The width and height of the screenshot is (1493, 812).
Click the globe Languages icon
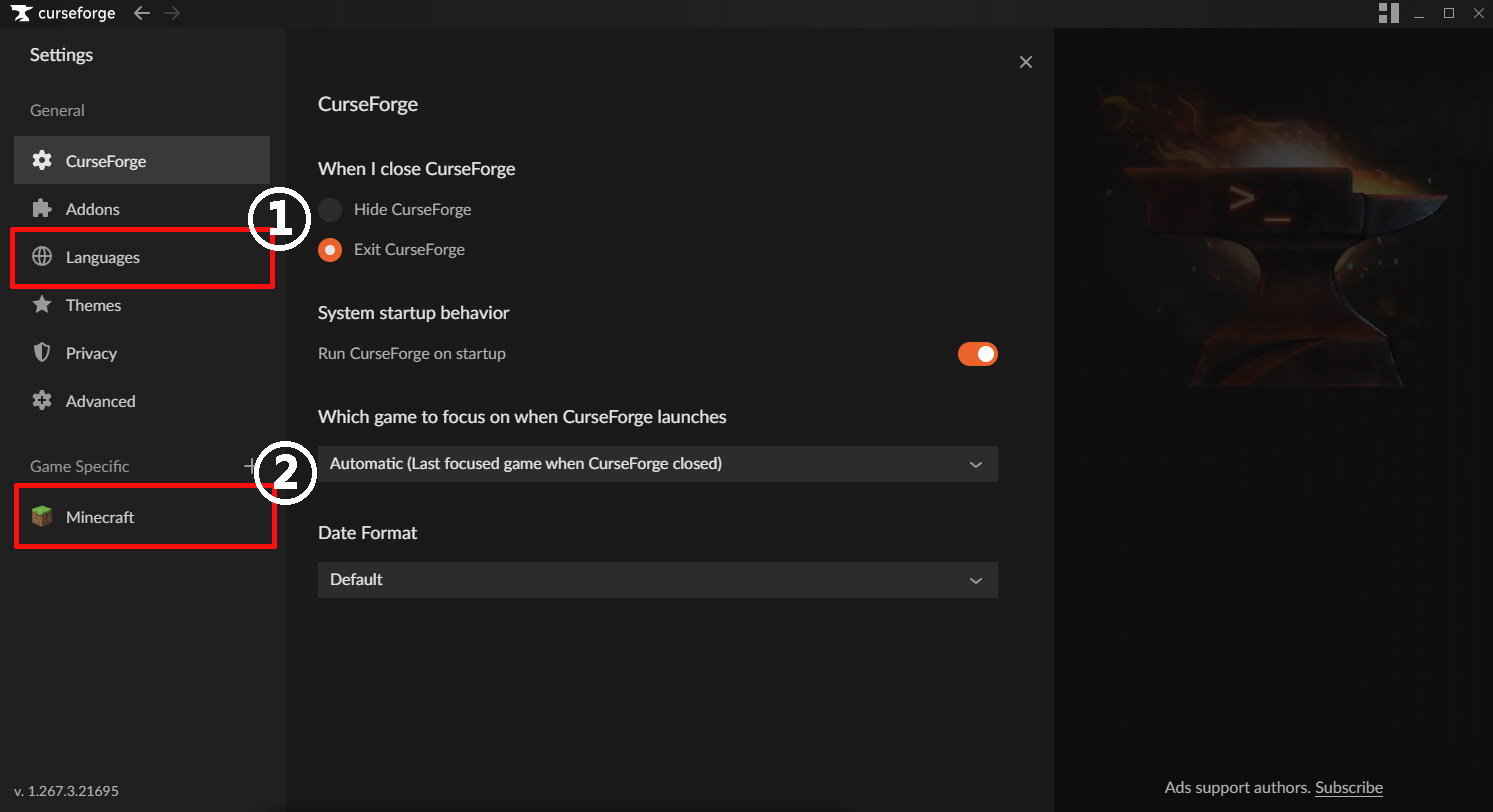[42, 256]
